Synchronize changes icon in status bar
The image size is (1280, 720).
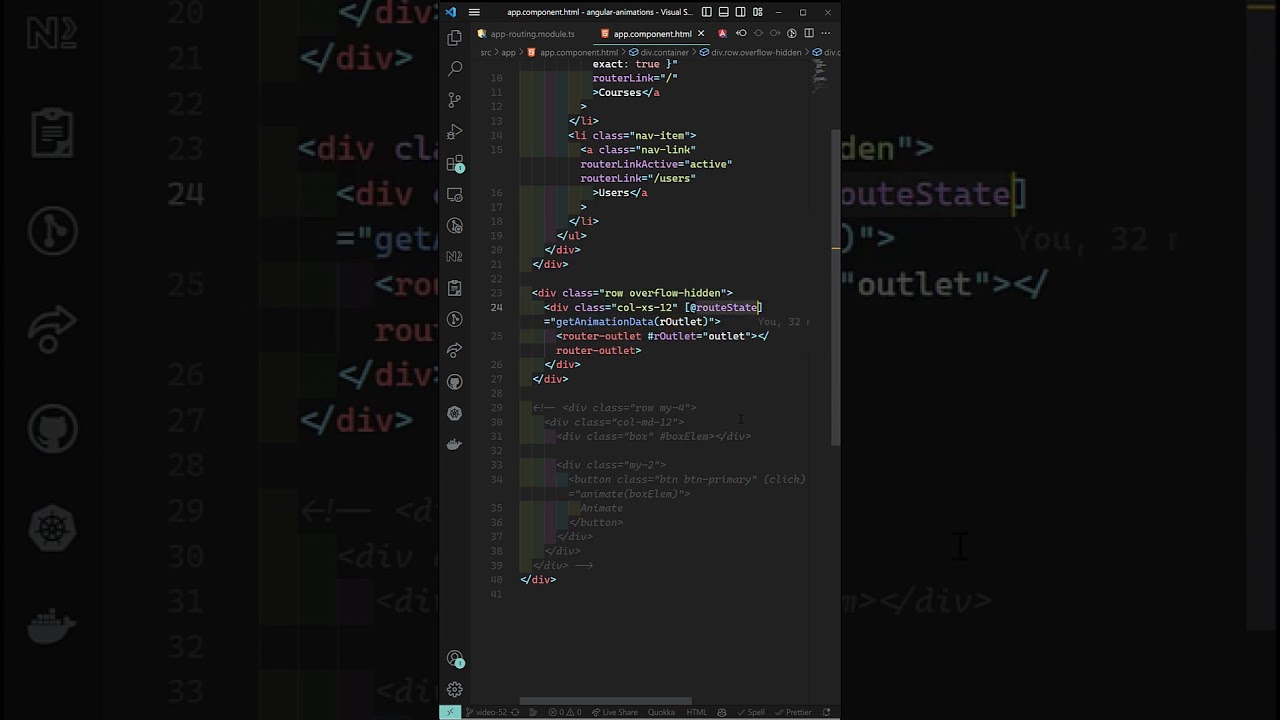click(x=516, y=712)
